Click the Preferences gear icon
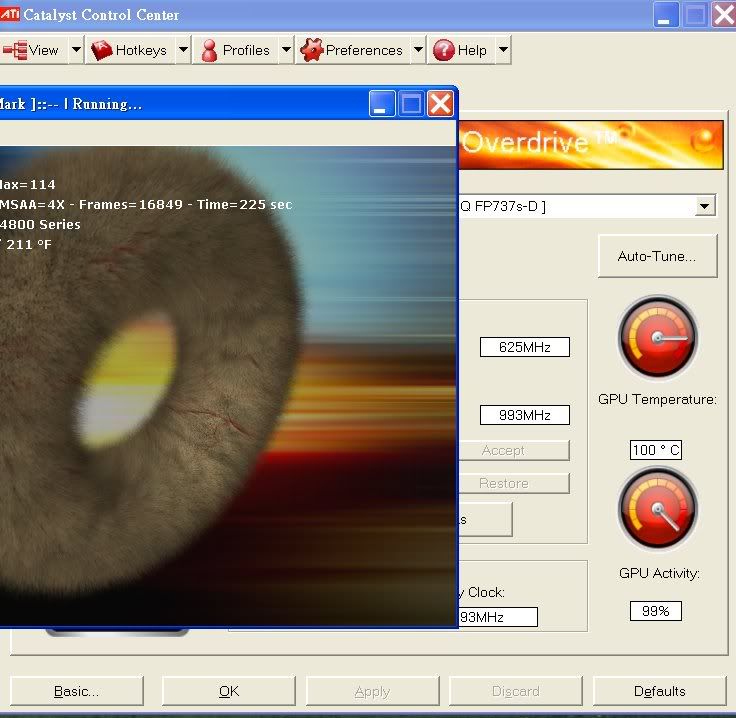Screen dimensions: 736x718 [x=311, y=50]
